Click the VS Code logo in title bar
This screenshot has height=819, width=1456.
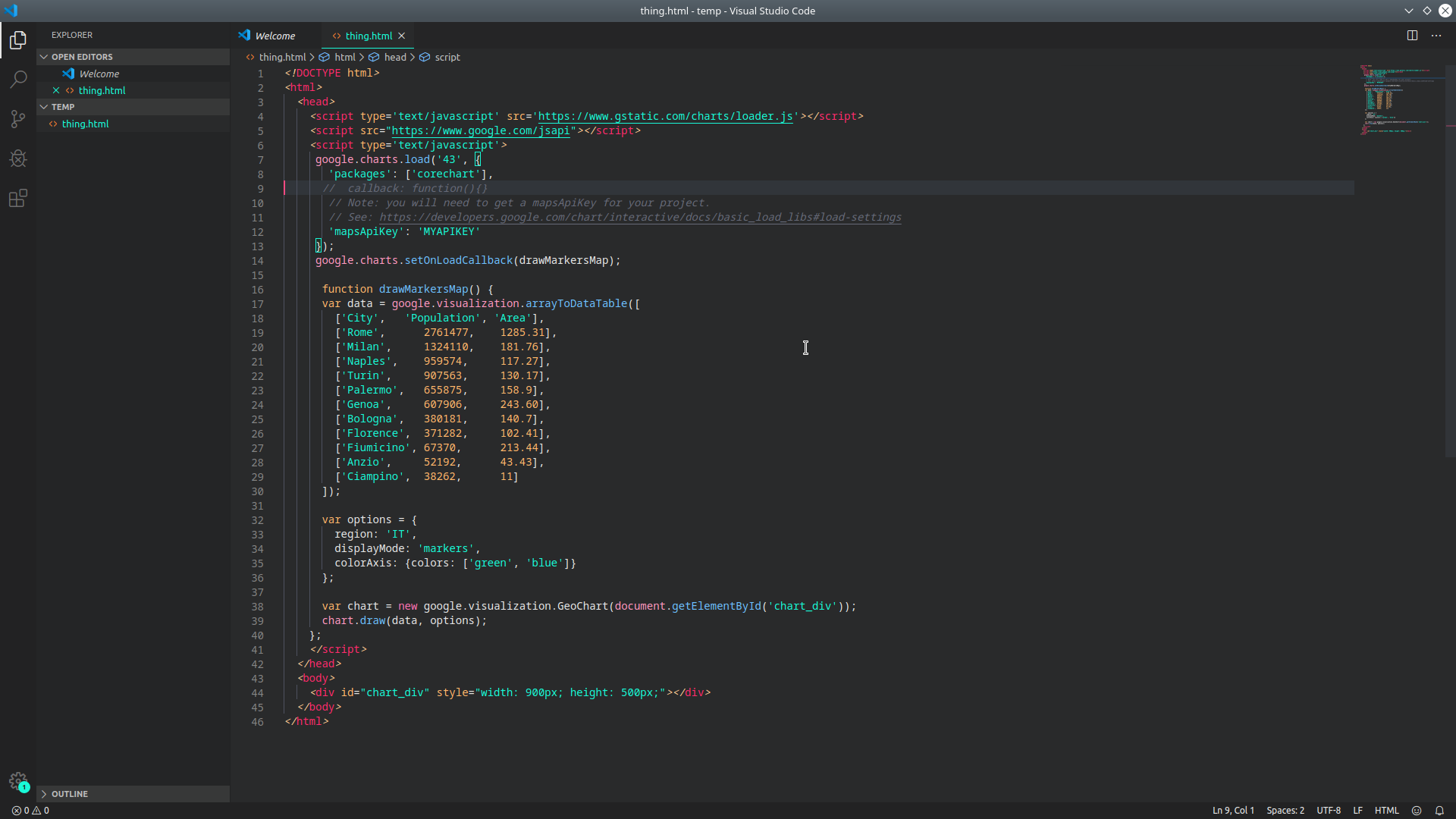click(x=11, y=11)
